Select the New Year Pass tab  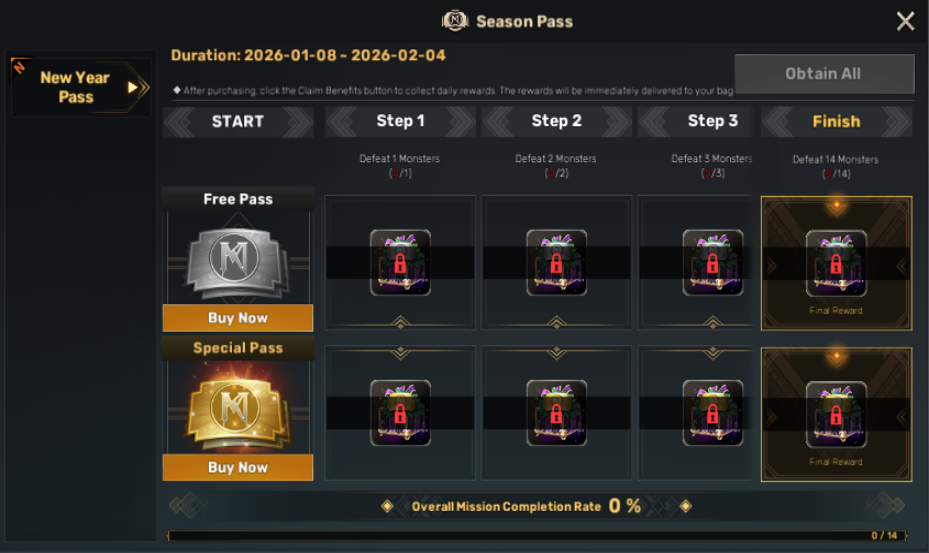tap(75, 87)
